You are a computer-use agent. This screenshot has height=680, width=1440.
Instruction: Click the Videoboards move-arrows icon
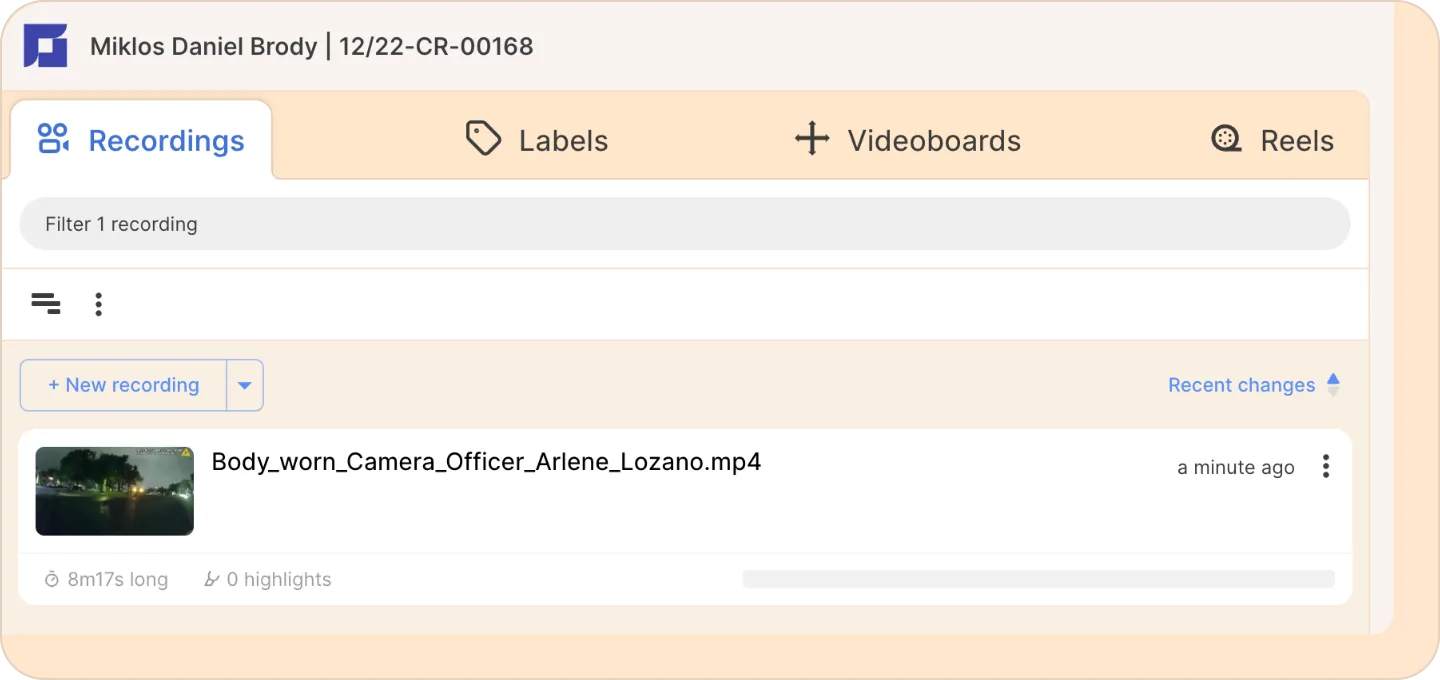click(x=812, y=139)
